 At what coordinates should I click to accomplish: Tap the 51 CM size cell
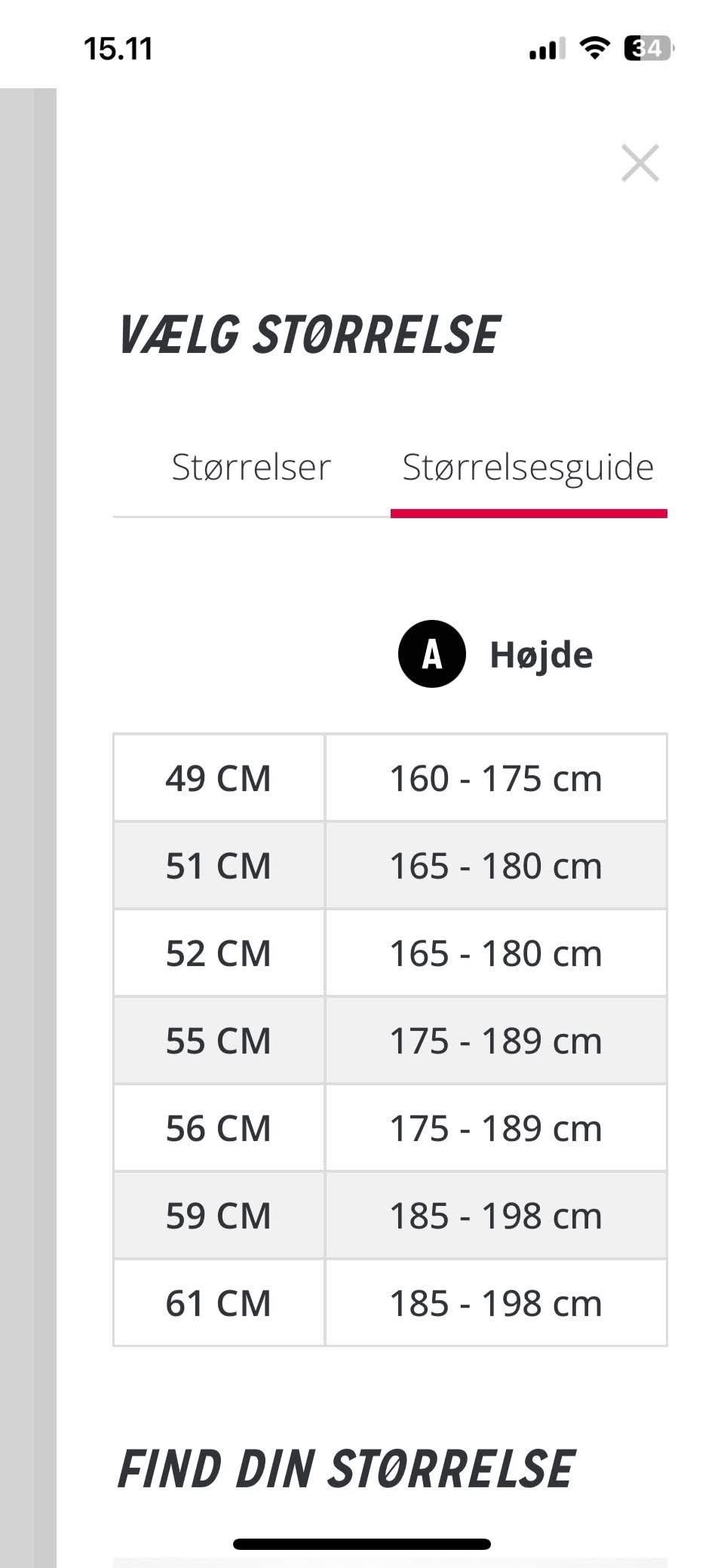click(218, 866)
